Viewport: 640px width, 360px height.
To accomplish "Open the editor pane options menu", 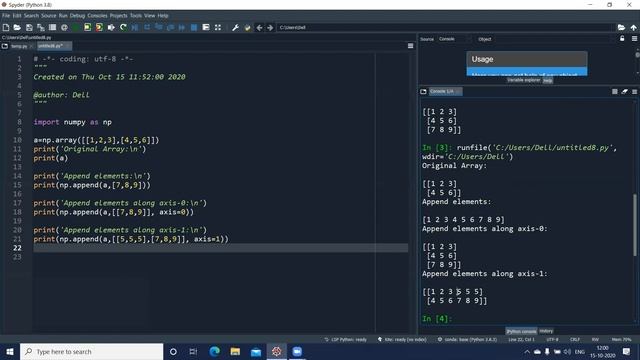I will [411, 46].
